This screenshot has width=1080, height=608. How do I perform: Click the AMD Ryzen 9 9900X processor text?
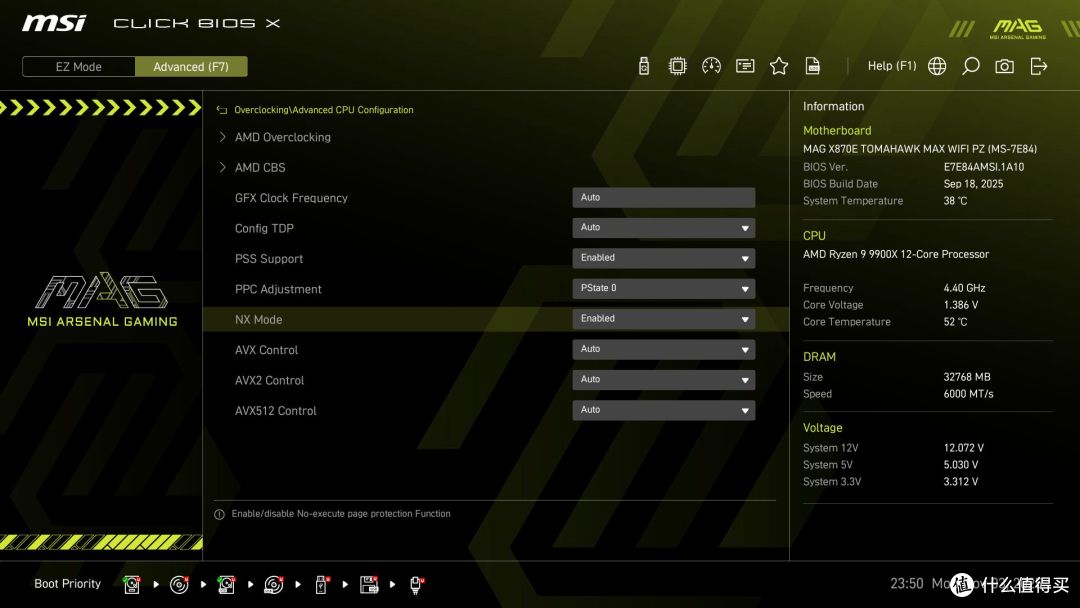click(x=895, y=254)
